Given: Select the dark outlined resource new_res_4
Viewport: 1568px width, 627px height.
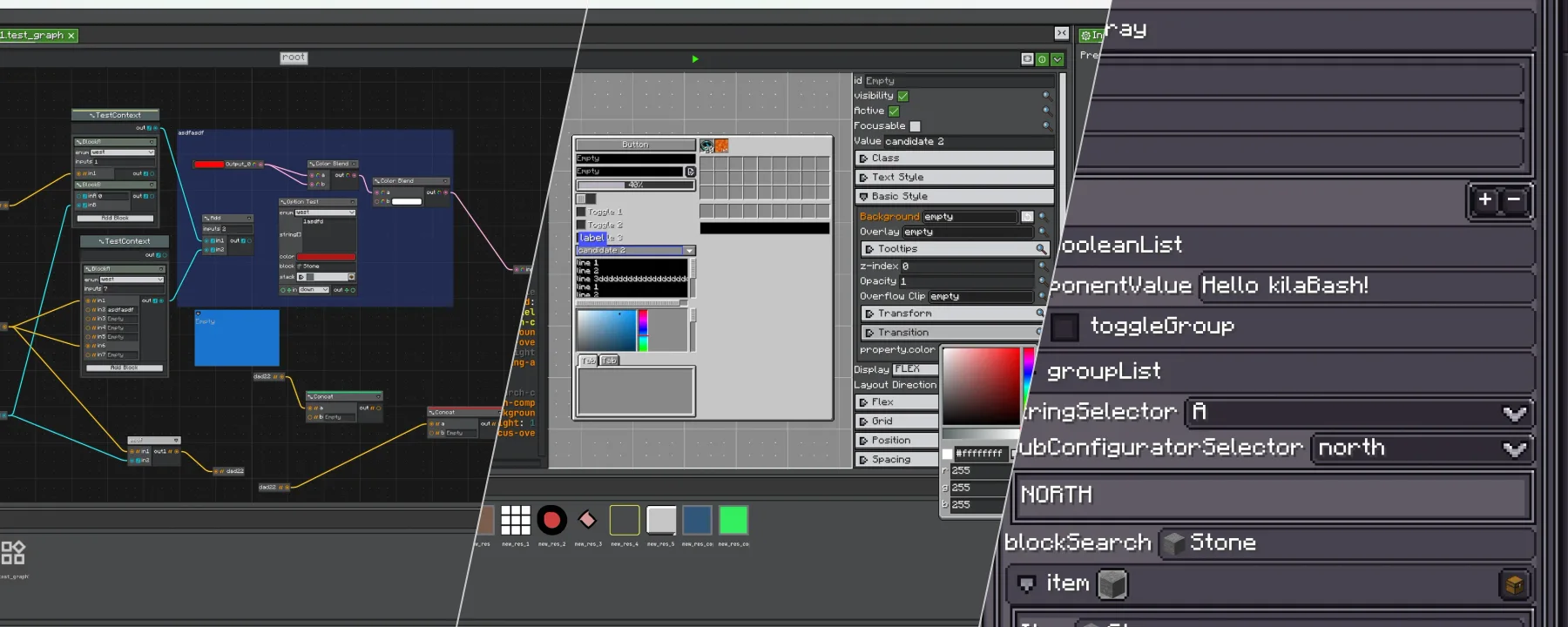Looking at the screenshot, I should pos(625,520).
